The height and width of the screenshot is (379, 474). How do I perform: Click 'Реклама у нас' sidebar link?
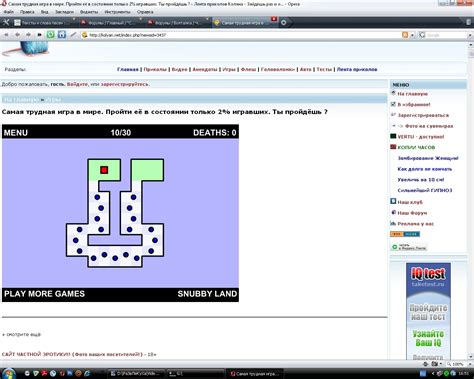pyautogui.click(x=416, y=224)
